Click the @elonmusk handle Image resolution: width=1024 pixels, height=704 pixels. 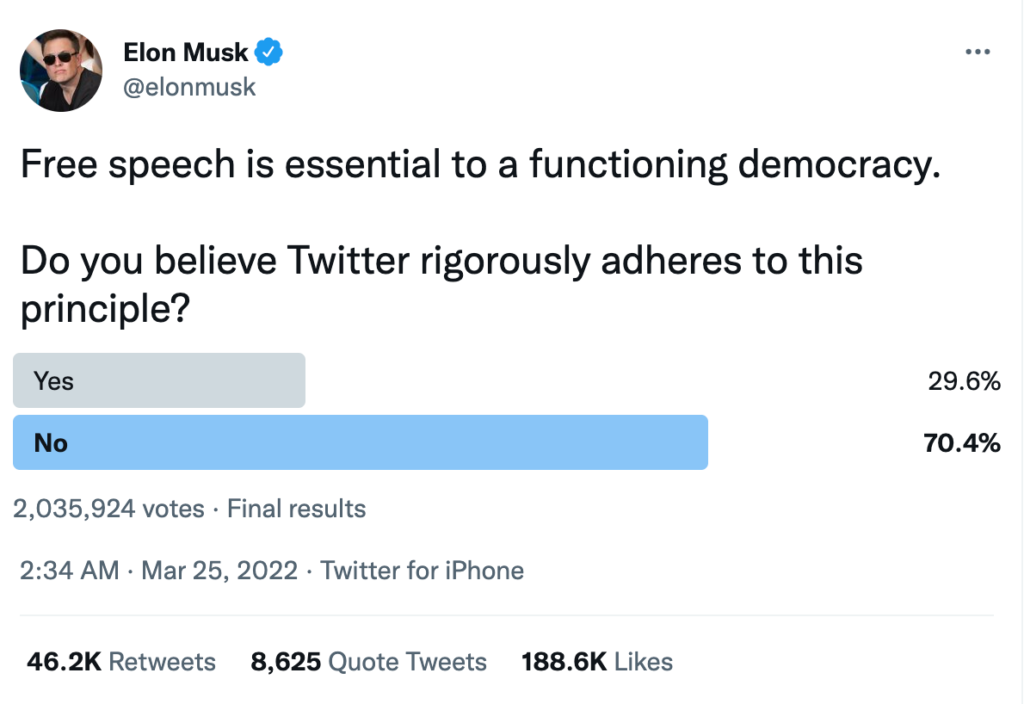coord(189,87)
